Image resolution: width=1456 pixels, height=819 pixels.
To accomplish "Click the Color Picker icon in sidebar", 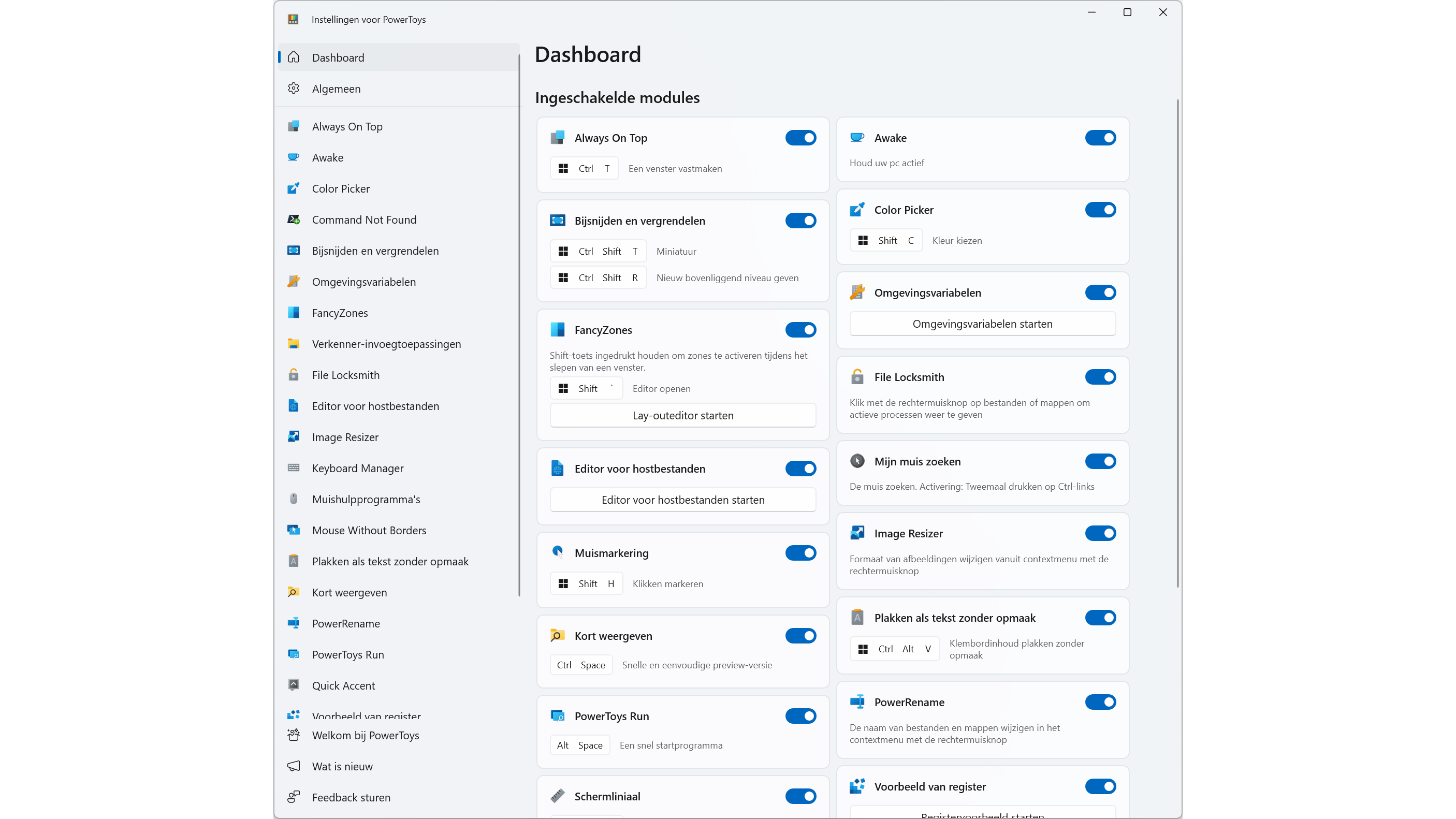I will tap(294, 189).
